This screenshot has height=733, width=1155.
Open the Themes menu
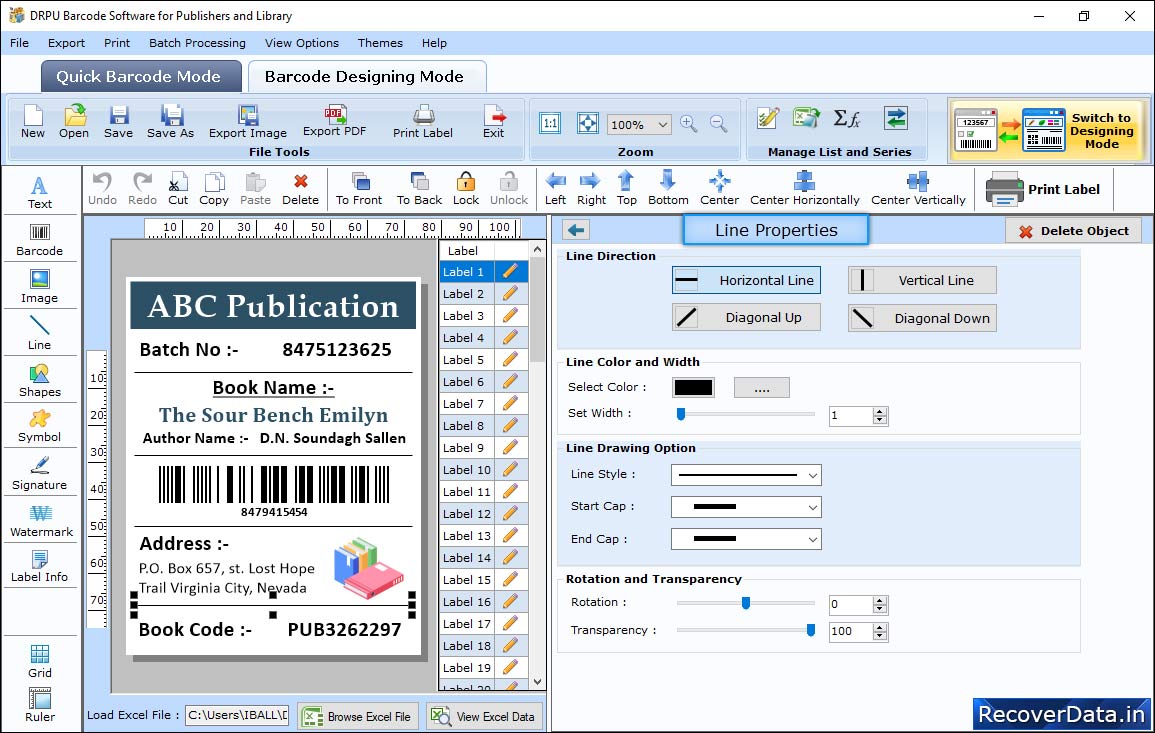(x=380, y=43)
